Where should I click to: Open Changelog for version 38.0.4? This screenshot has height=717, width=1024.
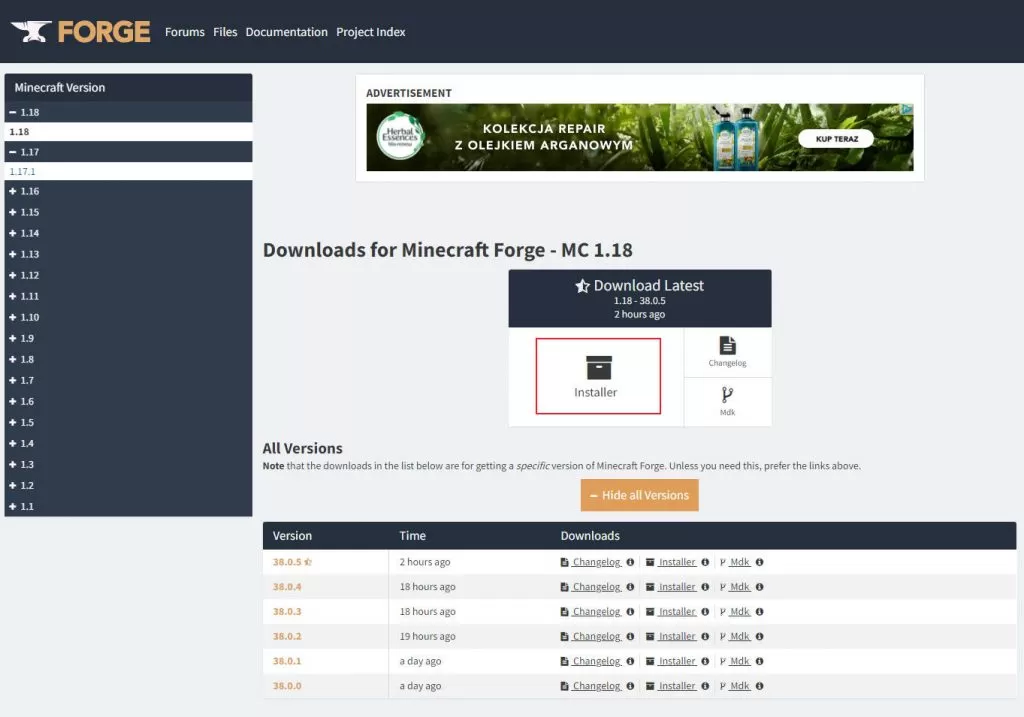coord(596,586)
